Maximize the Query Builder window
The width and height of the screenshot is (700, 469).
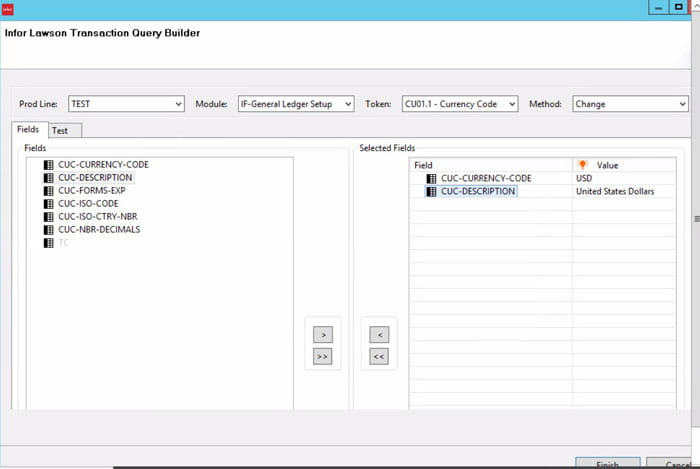(x=679, y=7)
